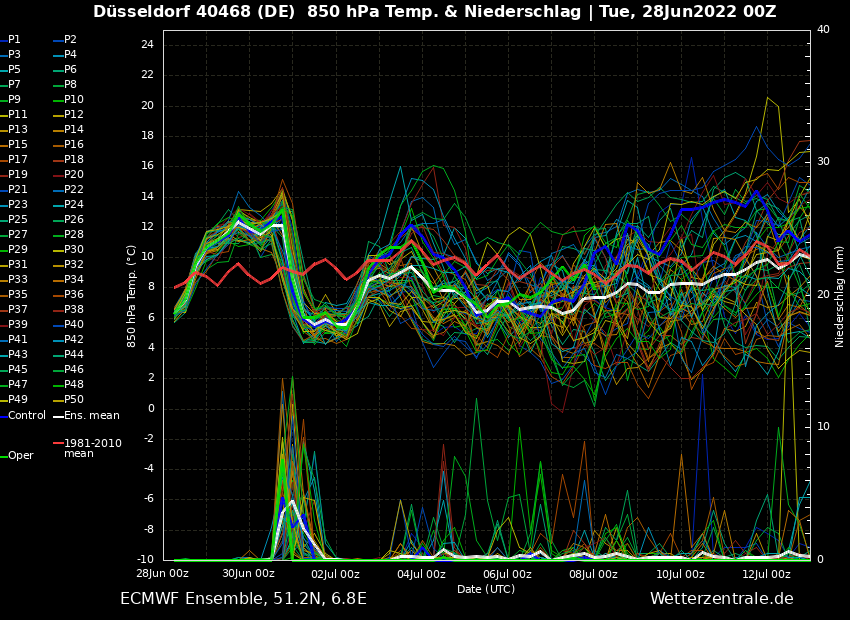Click the Control legend entry
This screenshot has height=620, width=850.
[x=27, y=415]
